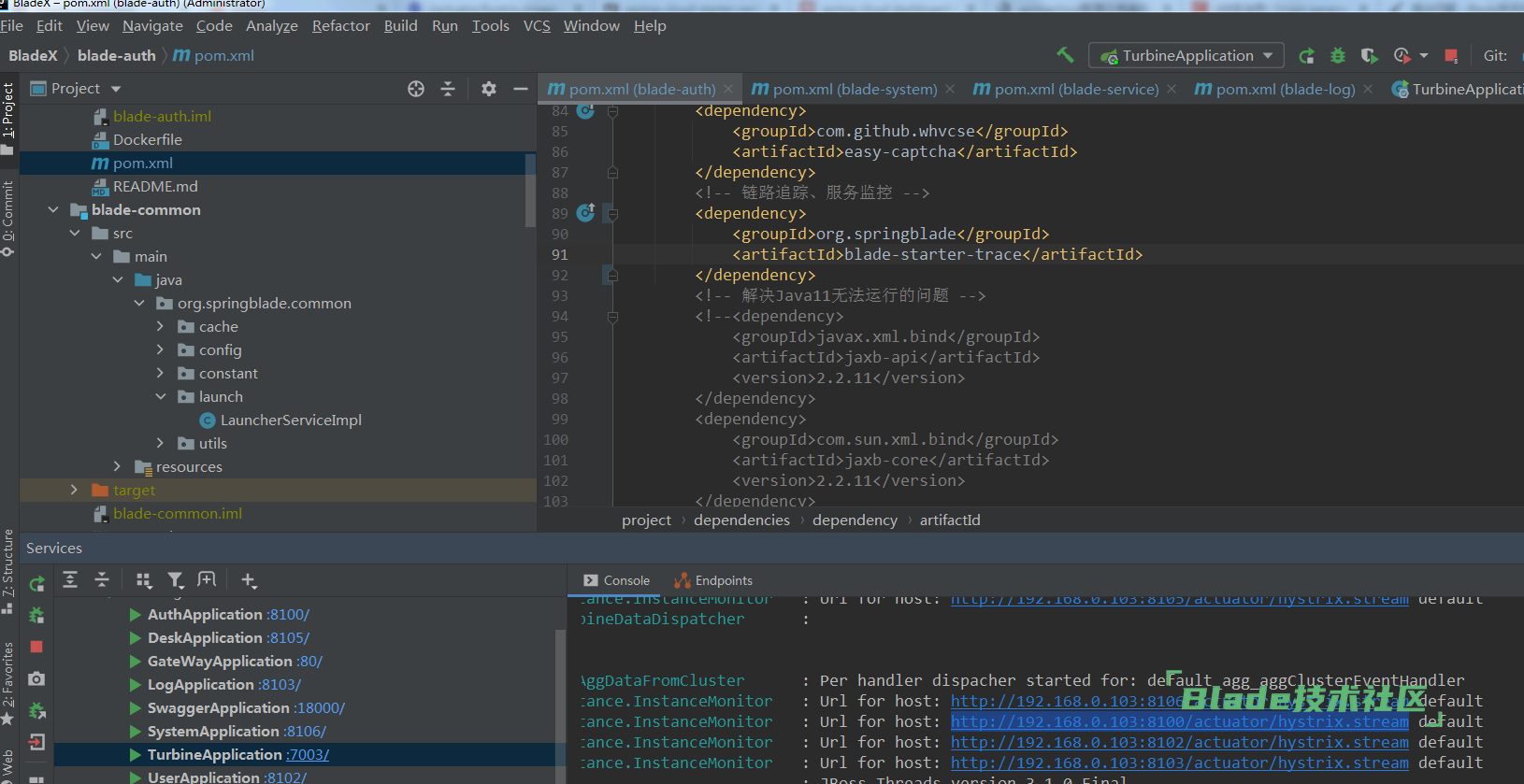1524x784 pixels.
Task: Open the Refactor menu
Action: tap(340, 26)
